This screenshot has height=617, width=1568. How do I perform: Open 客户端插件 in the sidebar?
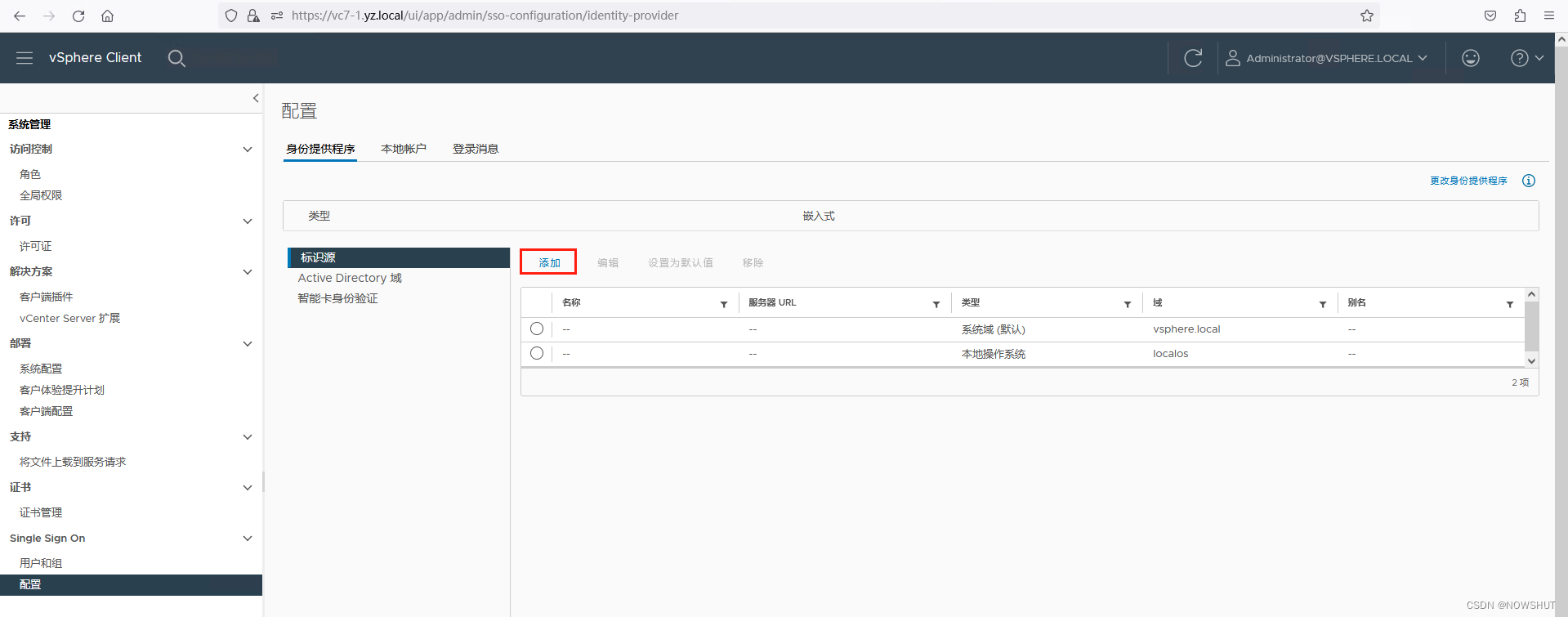[x=46, y=297]
